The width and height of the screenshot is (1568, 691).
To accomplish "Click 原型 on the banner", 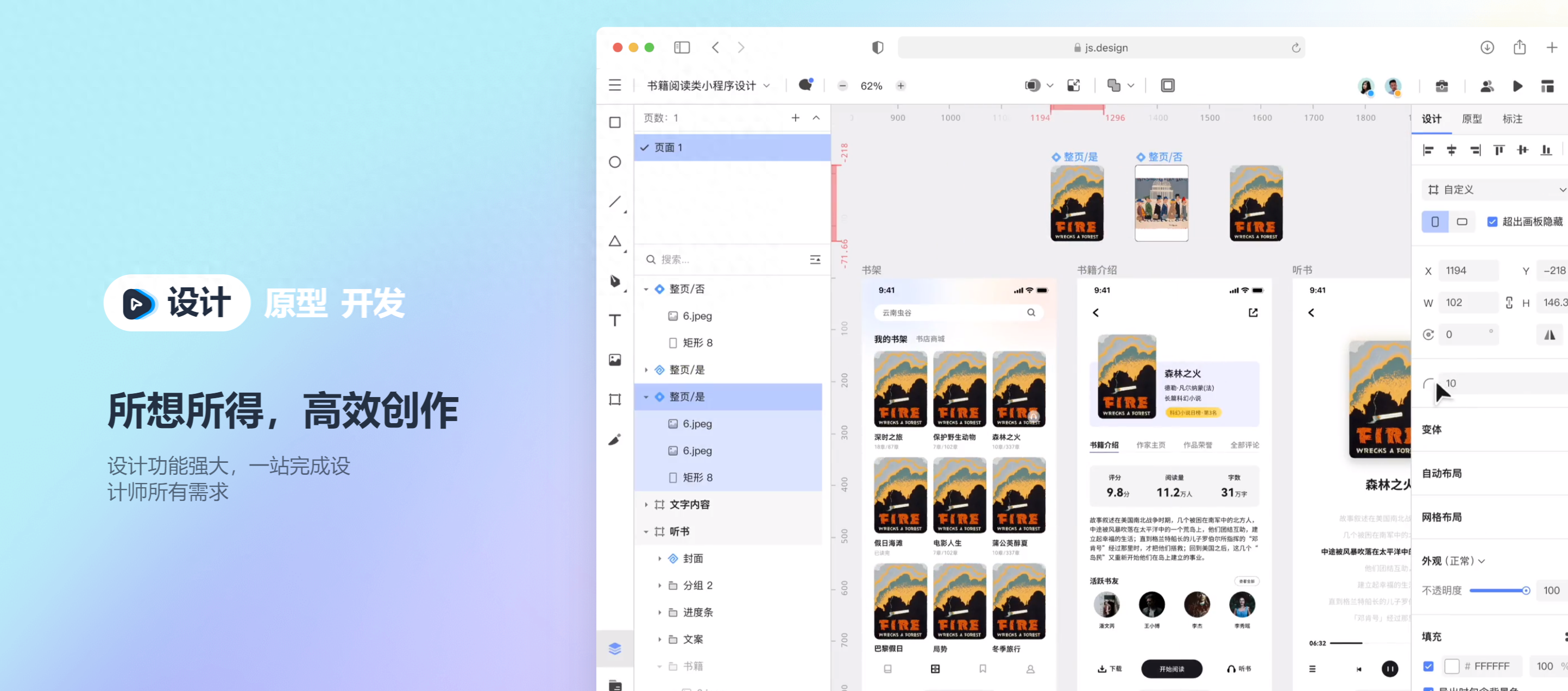I will pos(296,303).
